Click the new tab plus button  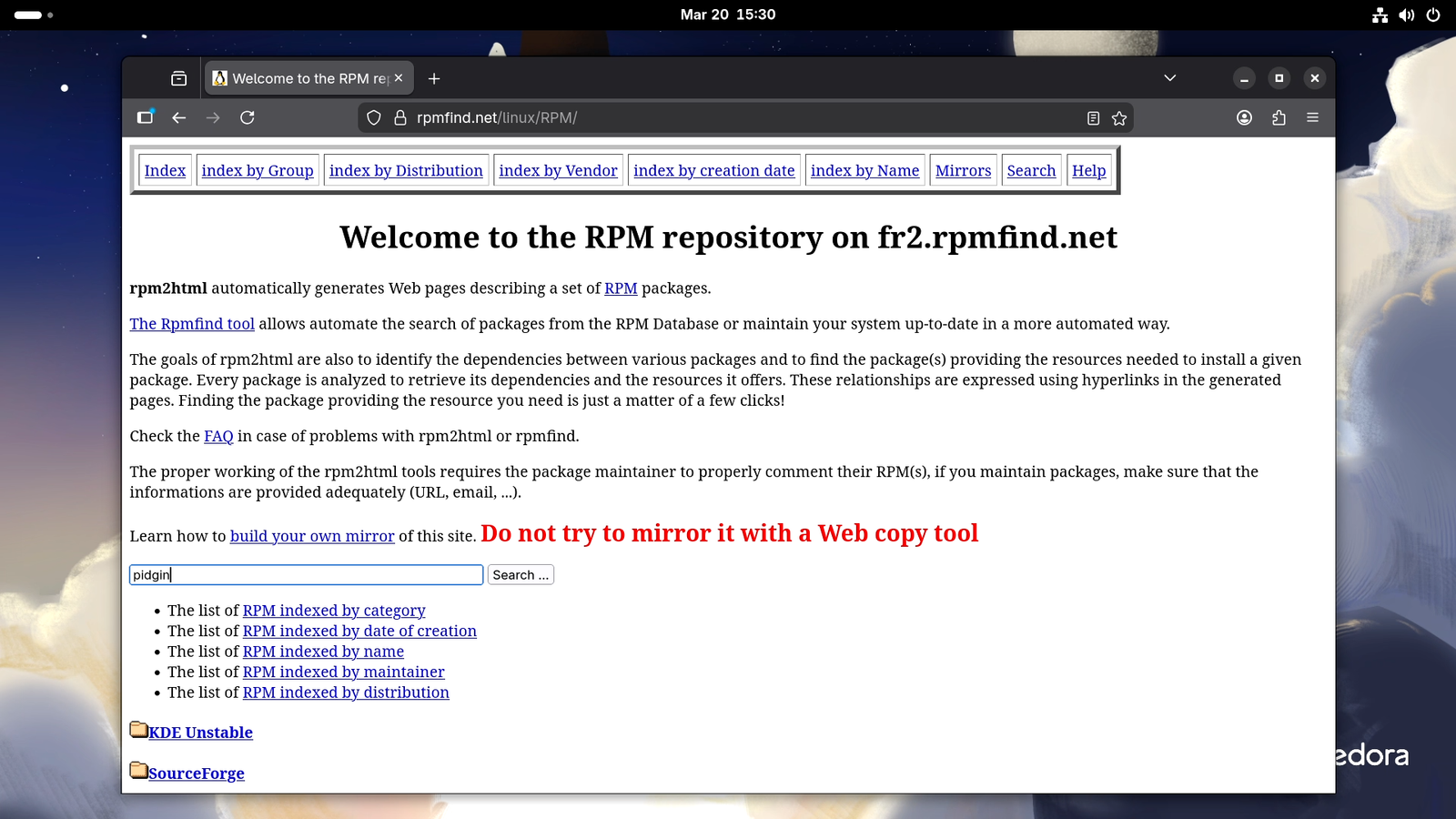point(434,78)
